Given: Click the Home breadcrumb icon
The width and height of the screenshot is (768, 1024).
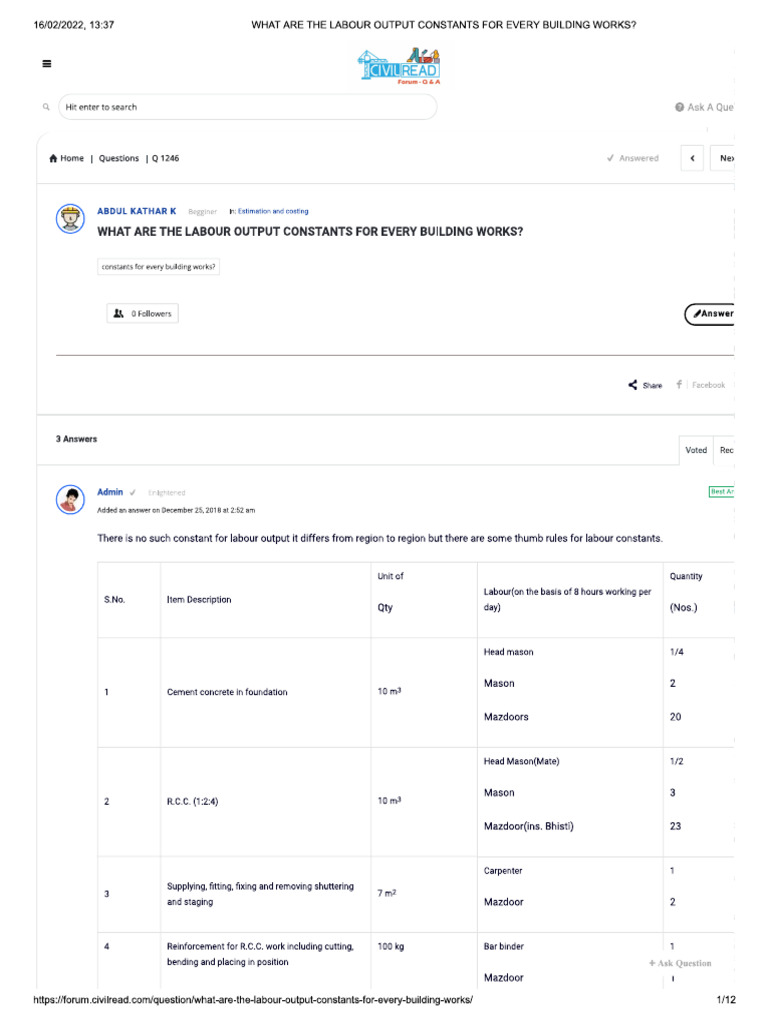Looking at the screenshot, I should (x=53, y=158).
